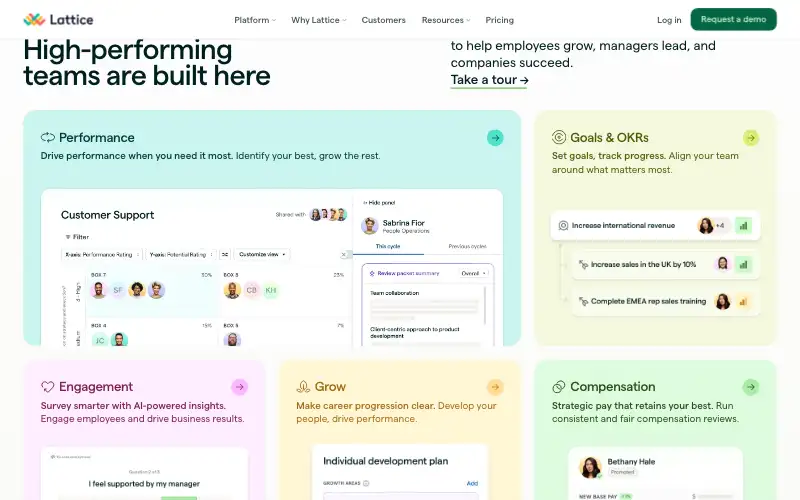Image resolution: width=800 pixels, height=500 pixels.
Task: Expand the Resources menu
Action: [x=446, y=20]
